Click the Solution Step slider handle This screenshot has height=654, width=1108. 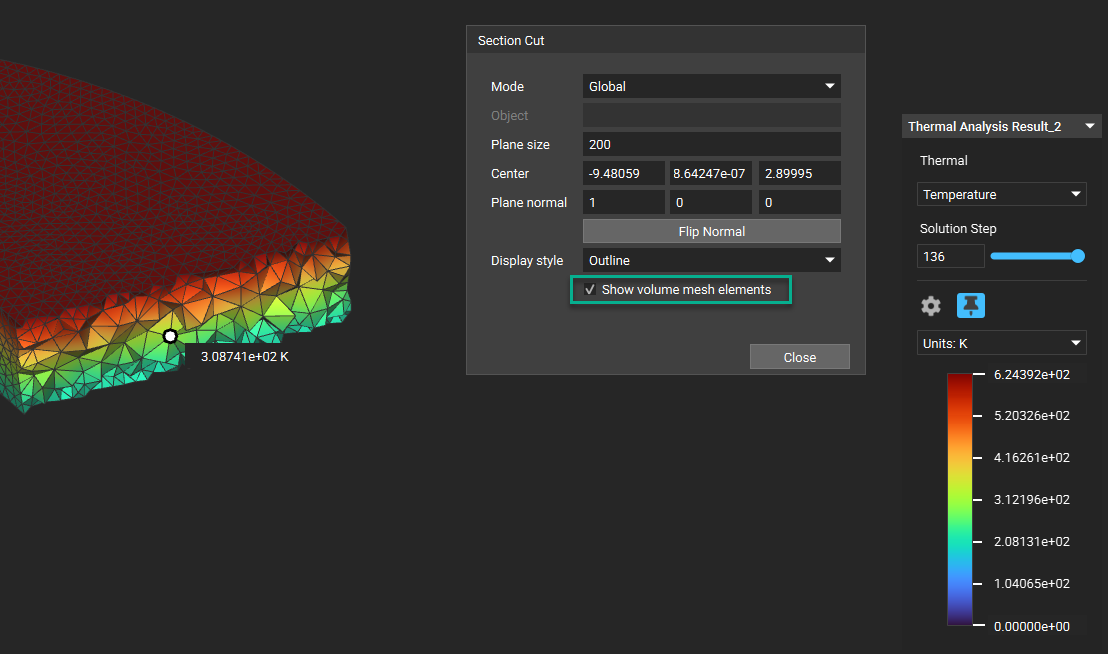click(x=1078, y=256)
